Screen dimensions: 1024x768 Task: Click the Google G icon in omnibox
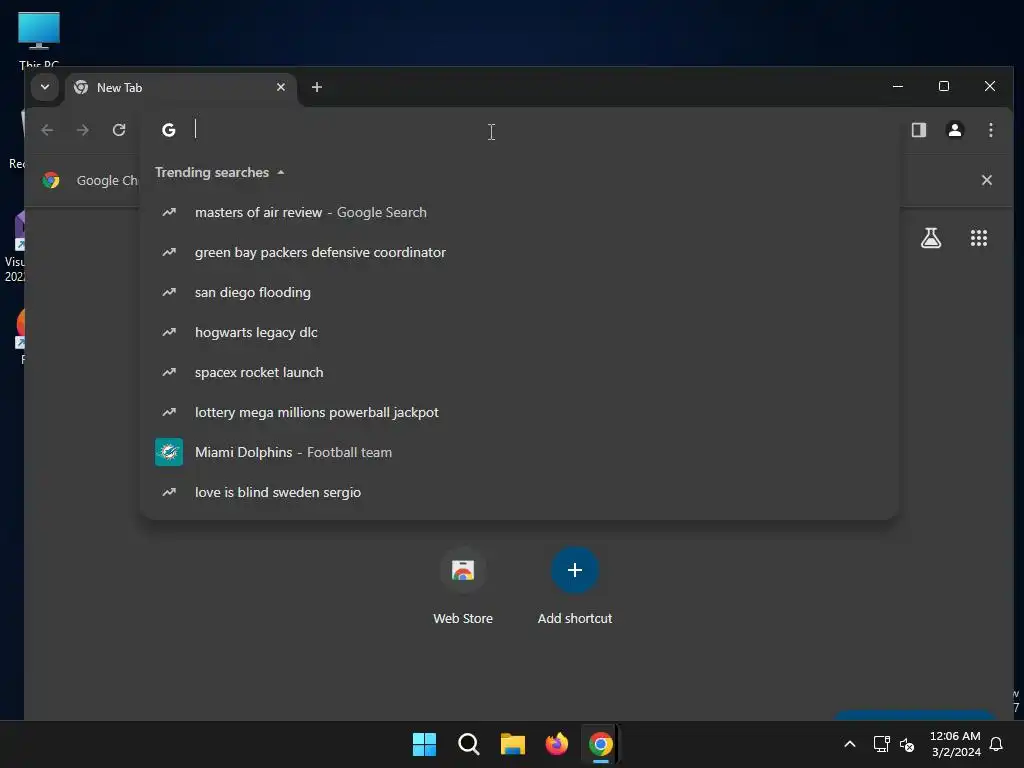click(168, 130)
